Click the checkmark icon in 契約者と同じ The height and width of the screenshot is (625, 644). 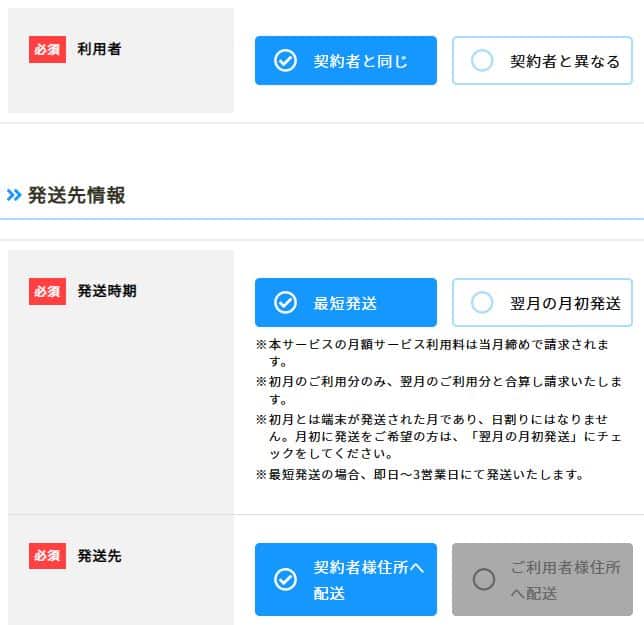[x=285, y=61]
